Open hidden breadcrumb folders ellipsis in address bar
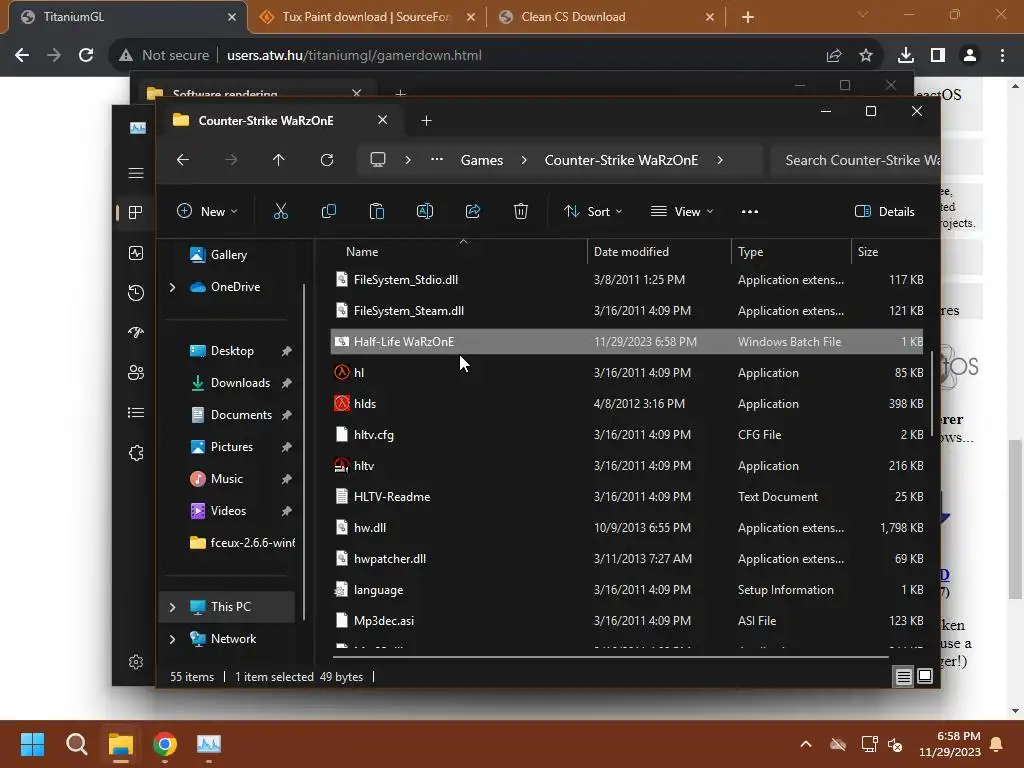Screen dimensions: 1024x768 437,160
